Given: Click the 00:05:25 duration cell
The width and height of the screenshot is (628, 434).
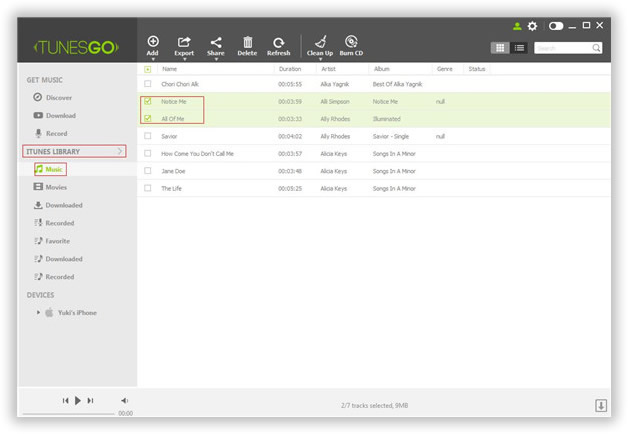Looking at the screenshot, I should coord(290,188).
